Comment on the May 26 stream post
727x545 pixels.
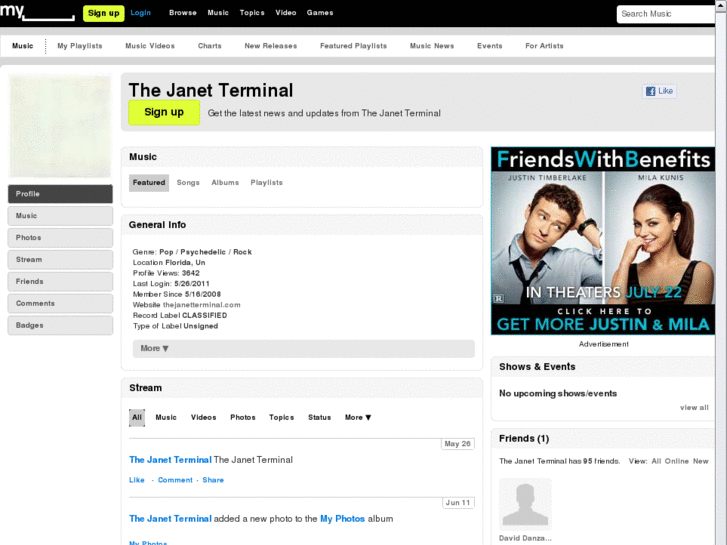tap(175, 480)
